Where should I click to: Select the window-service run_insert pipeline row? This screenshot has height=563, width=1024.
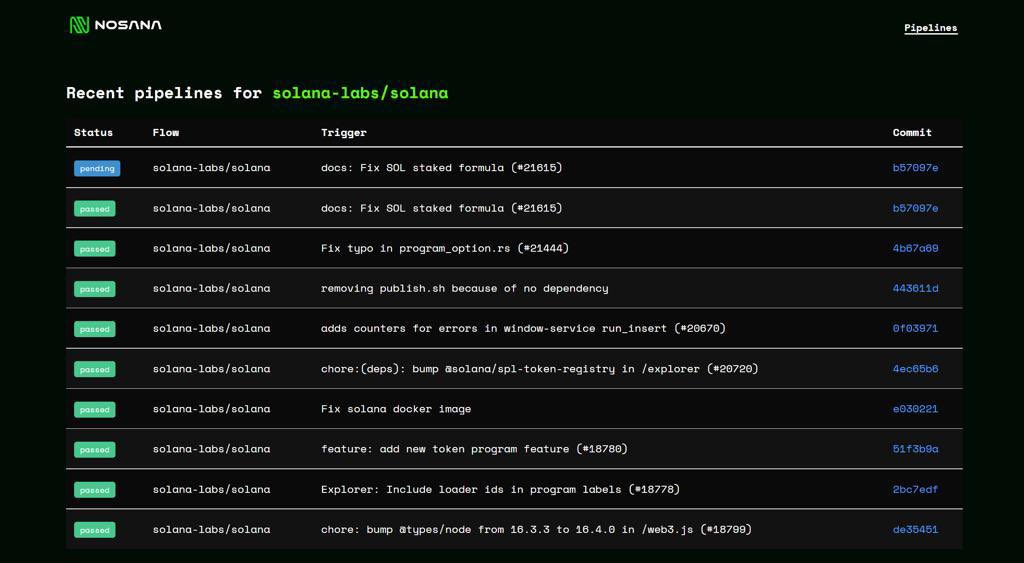coord(514,329)
